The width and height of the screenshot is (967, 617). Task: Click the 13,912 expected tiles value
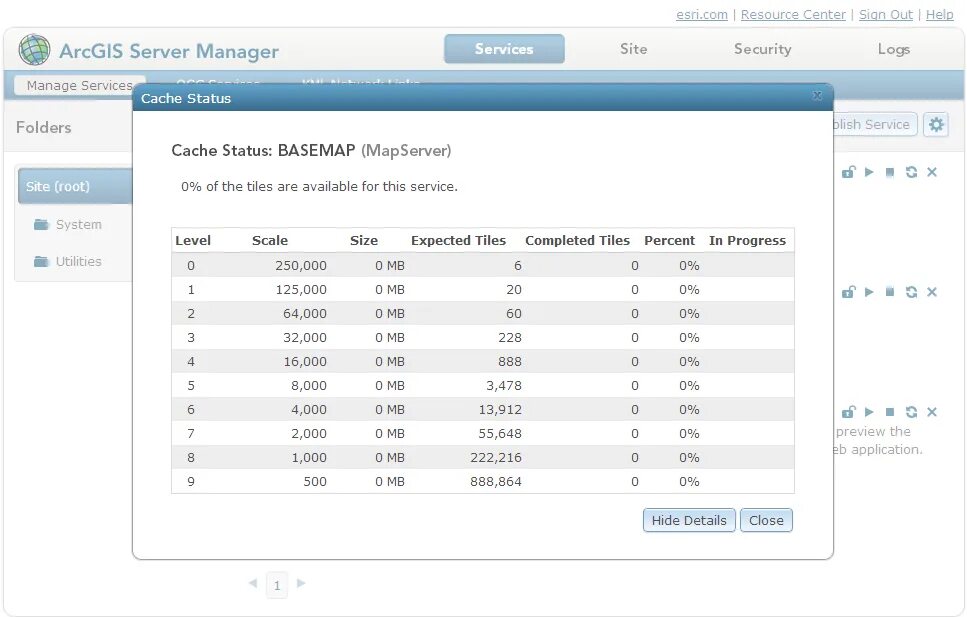pyautogui.click(x=500, y=410)
